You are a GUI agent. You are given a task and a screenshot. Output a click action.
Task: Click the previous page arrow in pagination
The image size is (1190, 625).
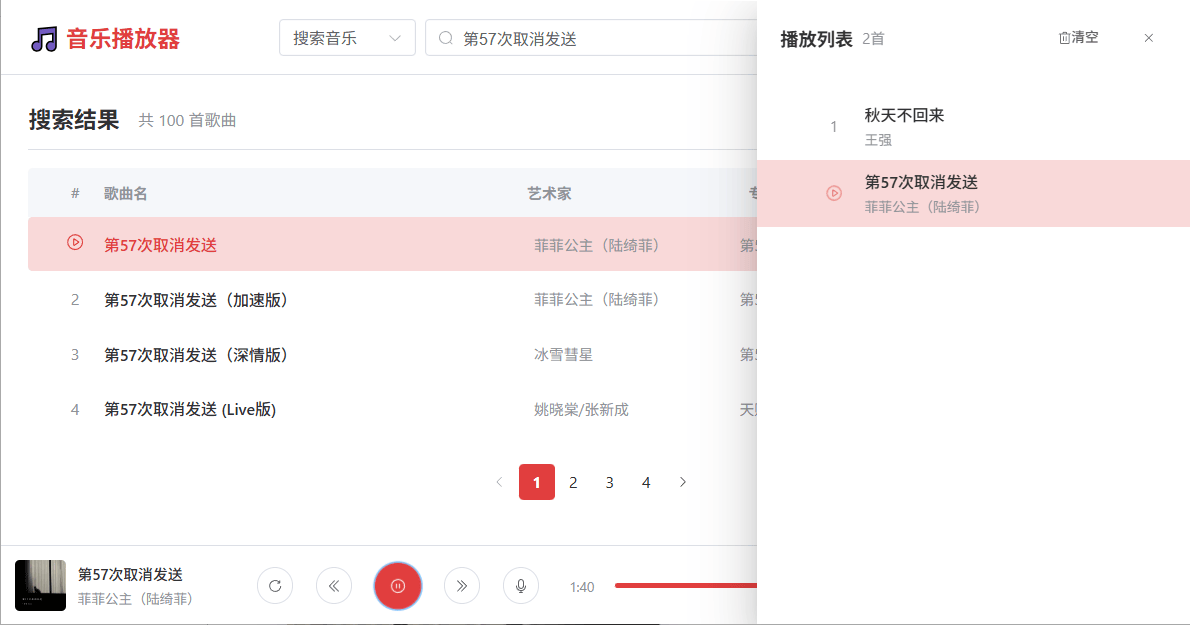coord(500,483)
